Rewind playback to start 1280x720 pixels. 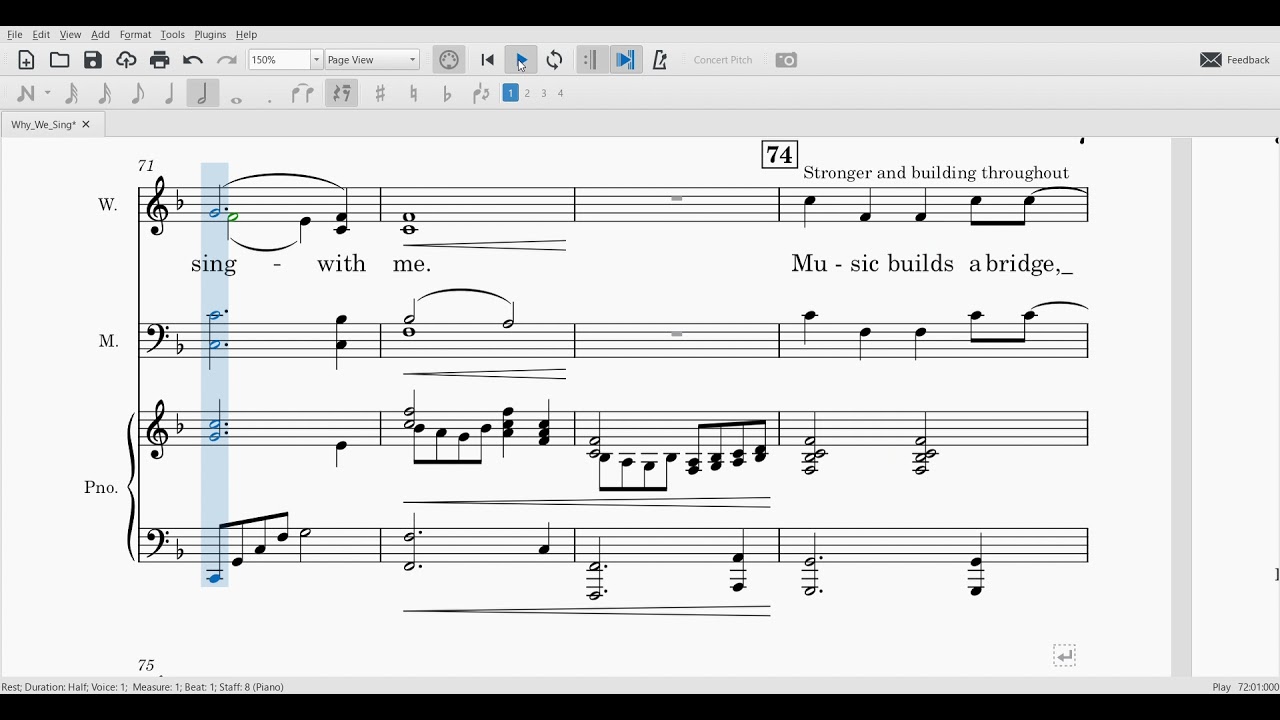(488, 60)
